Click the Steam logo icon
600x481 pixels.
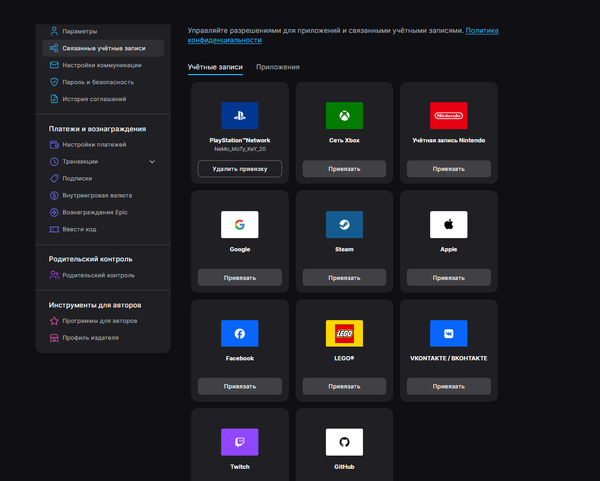click(x=344, y=224)
